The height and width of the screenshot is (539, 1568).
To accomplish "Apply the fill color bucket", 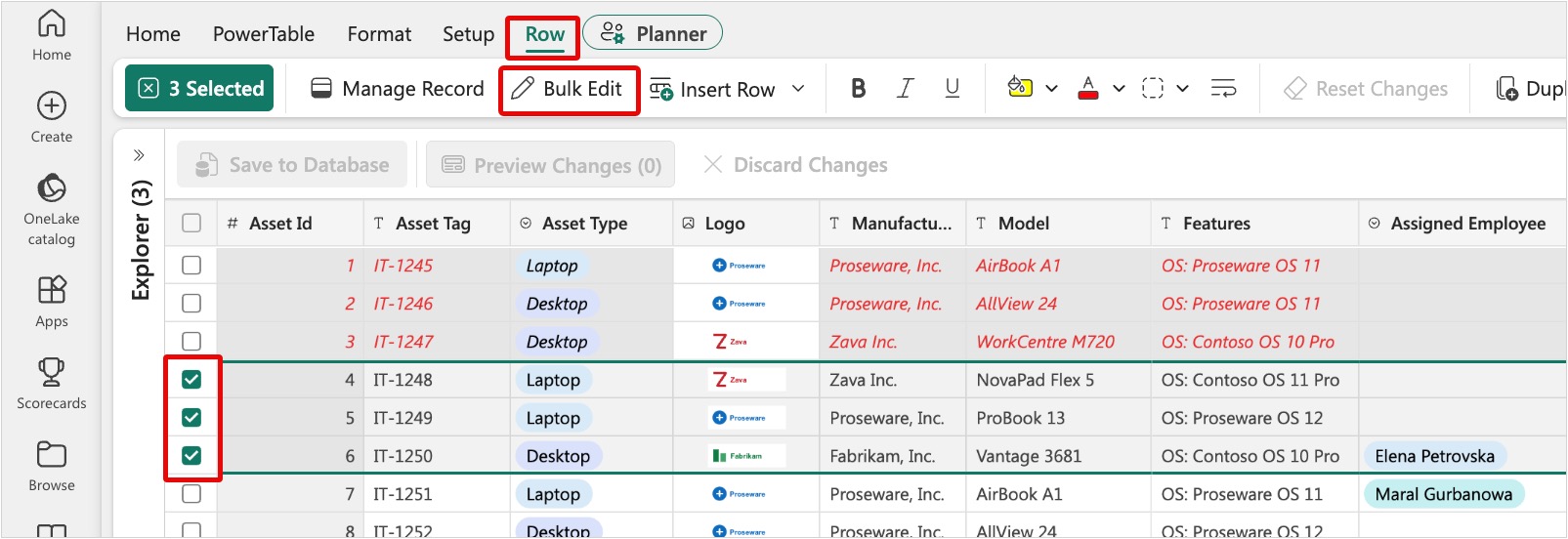I will tap(1020, 88).
